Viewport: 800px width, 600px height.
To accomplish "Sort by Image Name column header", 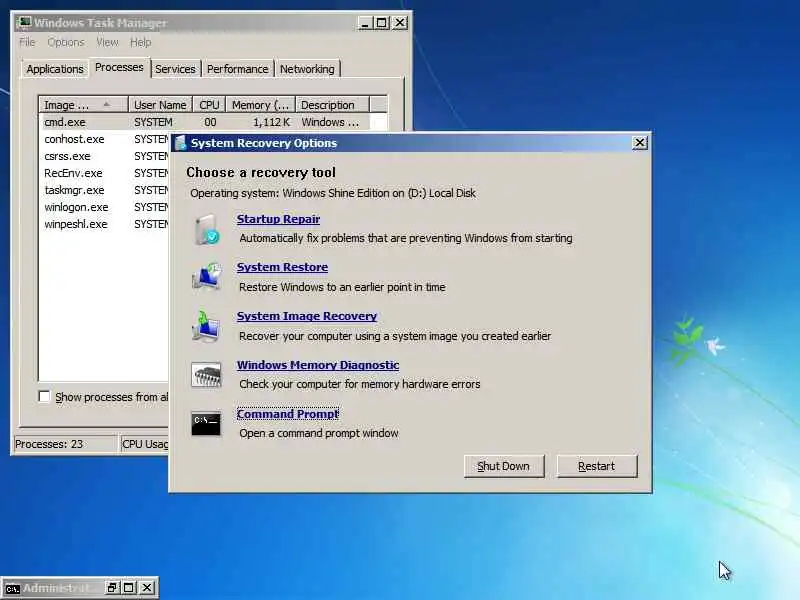I will coord(83,105).
